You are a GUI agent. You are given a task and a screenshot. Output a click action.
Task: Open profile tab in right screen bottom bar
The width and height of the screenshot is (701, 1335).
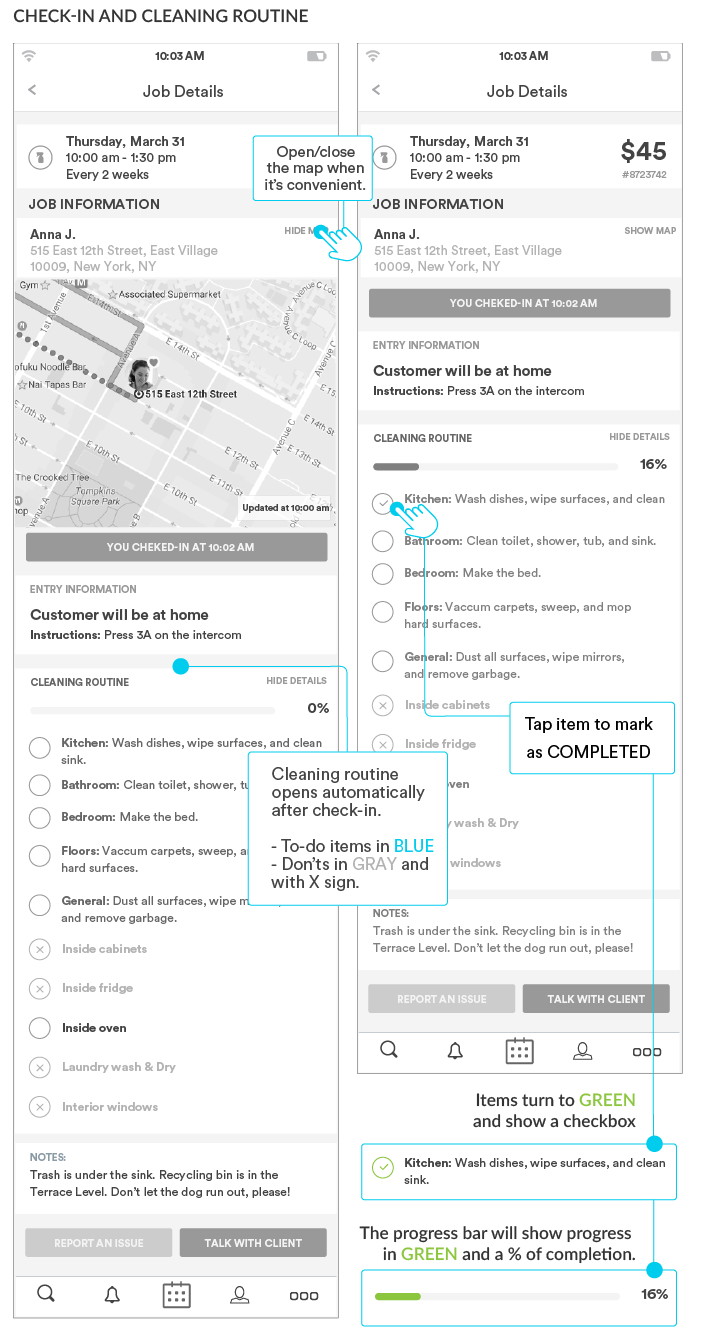pyautogui.click(x=583, y=1050)
